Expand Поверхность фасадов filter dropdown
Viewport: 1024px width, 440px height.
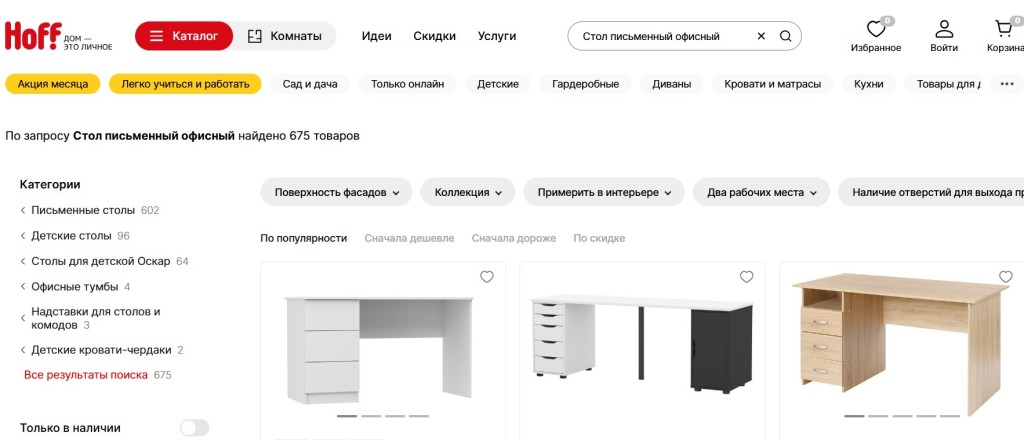click(x=336, y=192)
